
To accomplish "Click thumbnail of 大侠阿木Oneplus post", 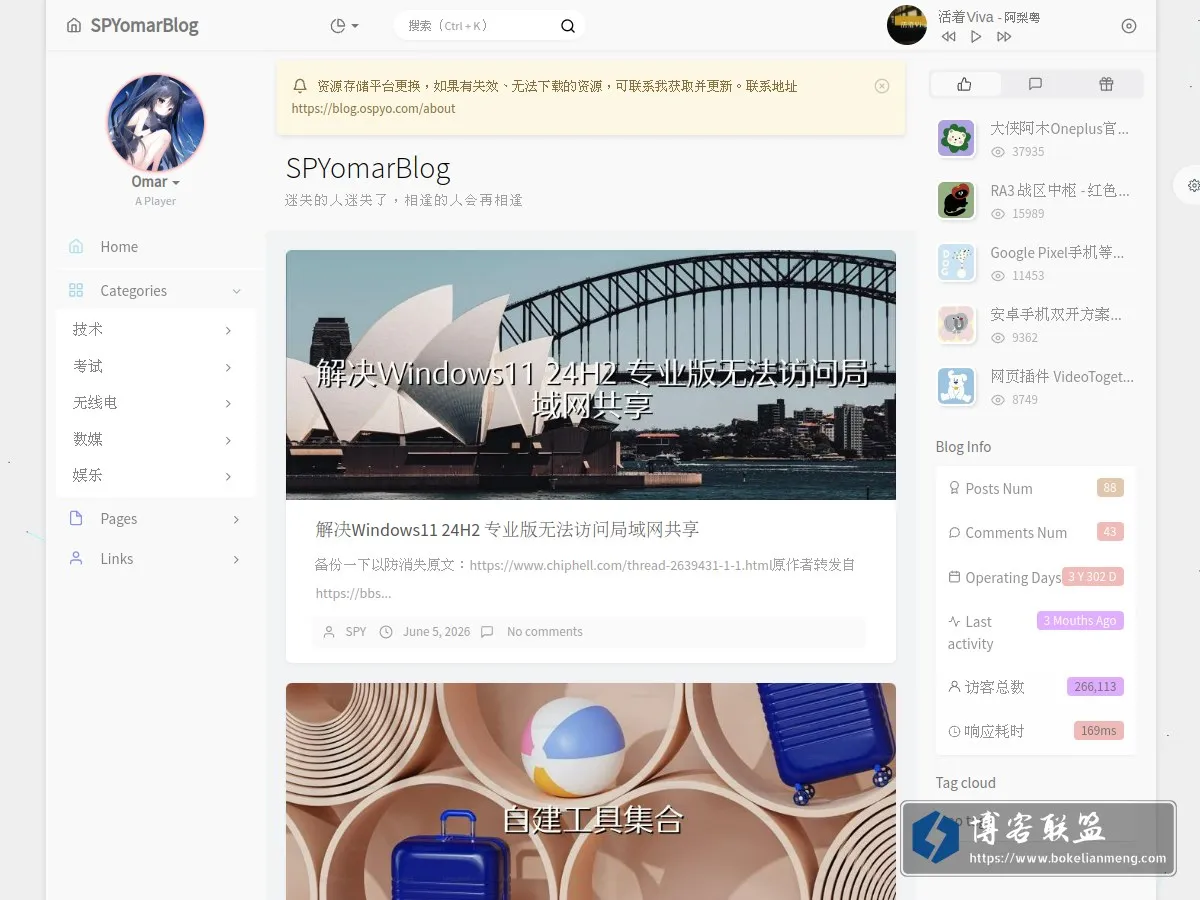I will tap(956, 138).
